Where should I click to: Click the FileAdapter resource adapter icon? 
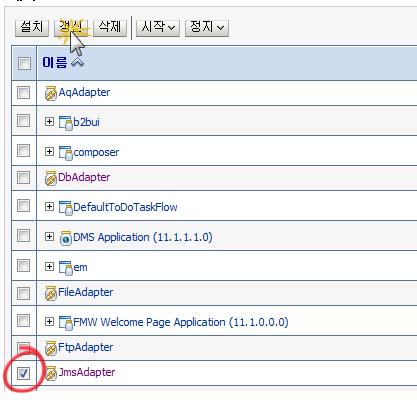coord(51,293)
